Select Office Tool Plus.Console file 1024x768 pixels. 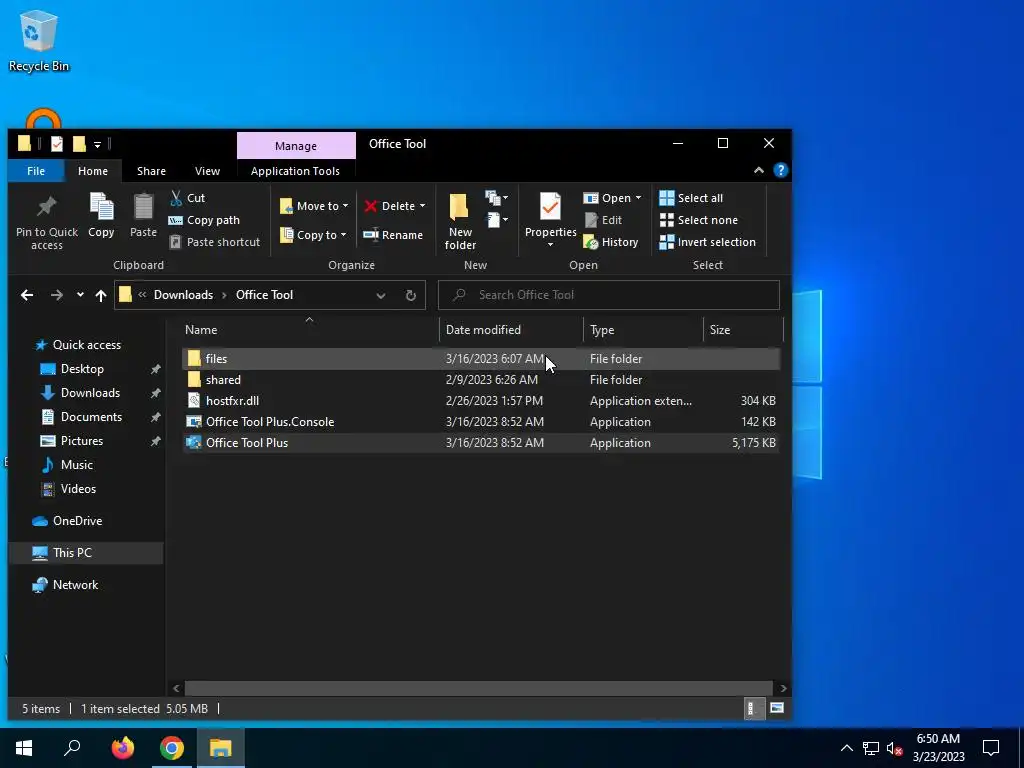point(481,422)
